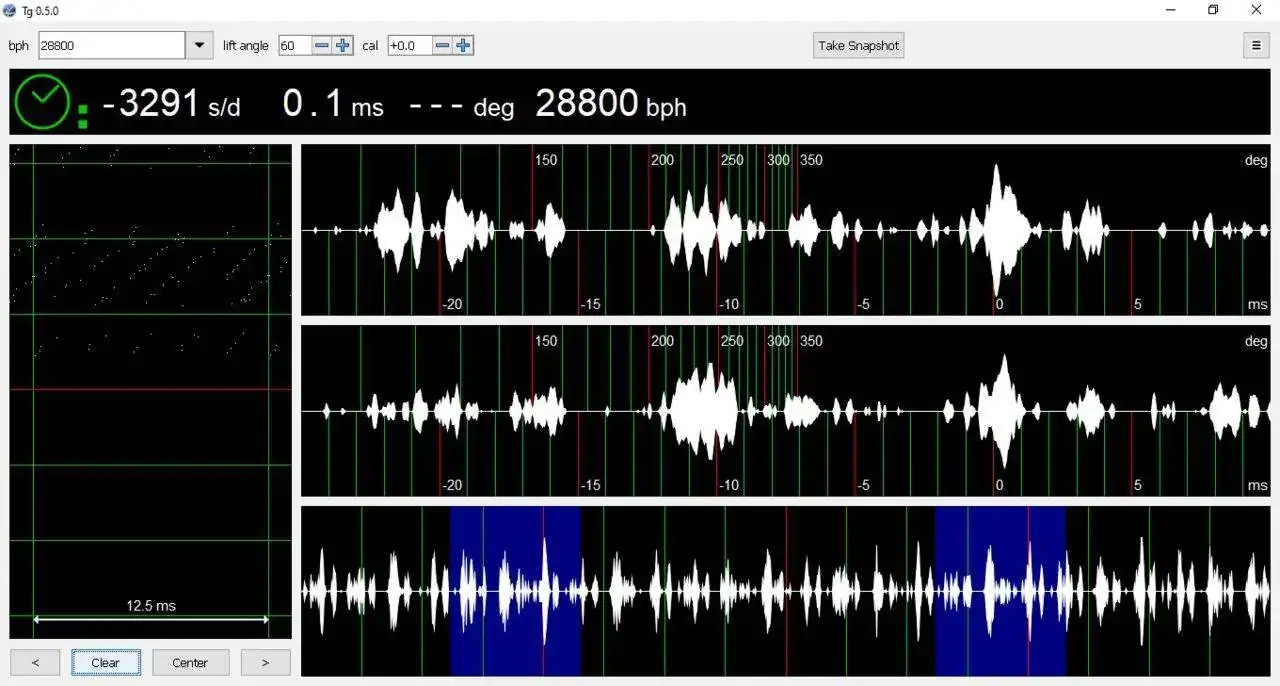Click the 12.5 ms scale bar in paper strip
The width and height of the screenshot is (1280, 686).
click(151, 619)
